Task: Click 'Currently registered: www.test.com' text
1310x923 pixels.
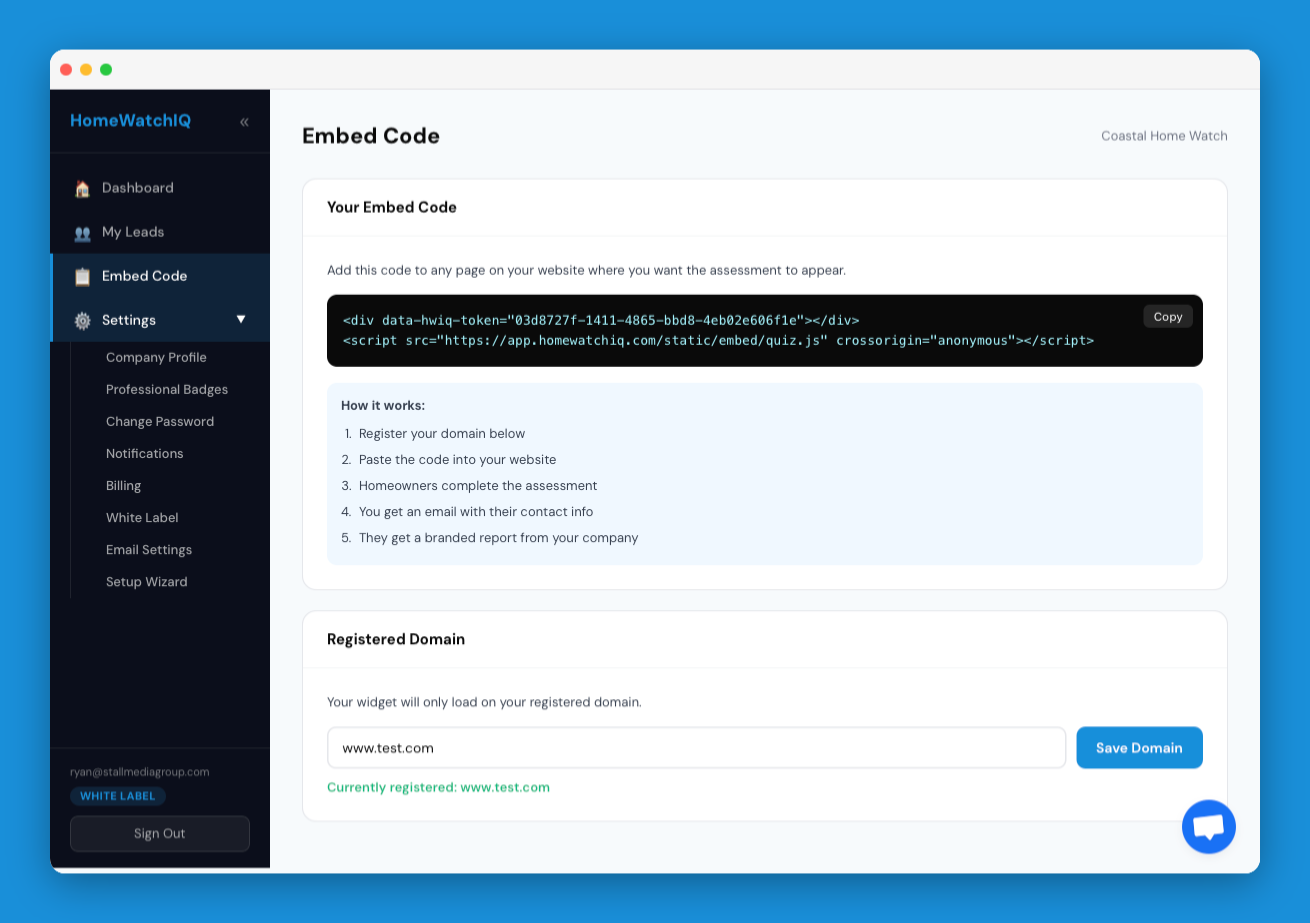Action: (438, 787)
